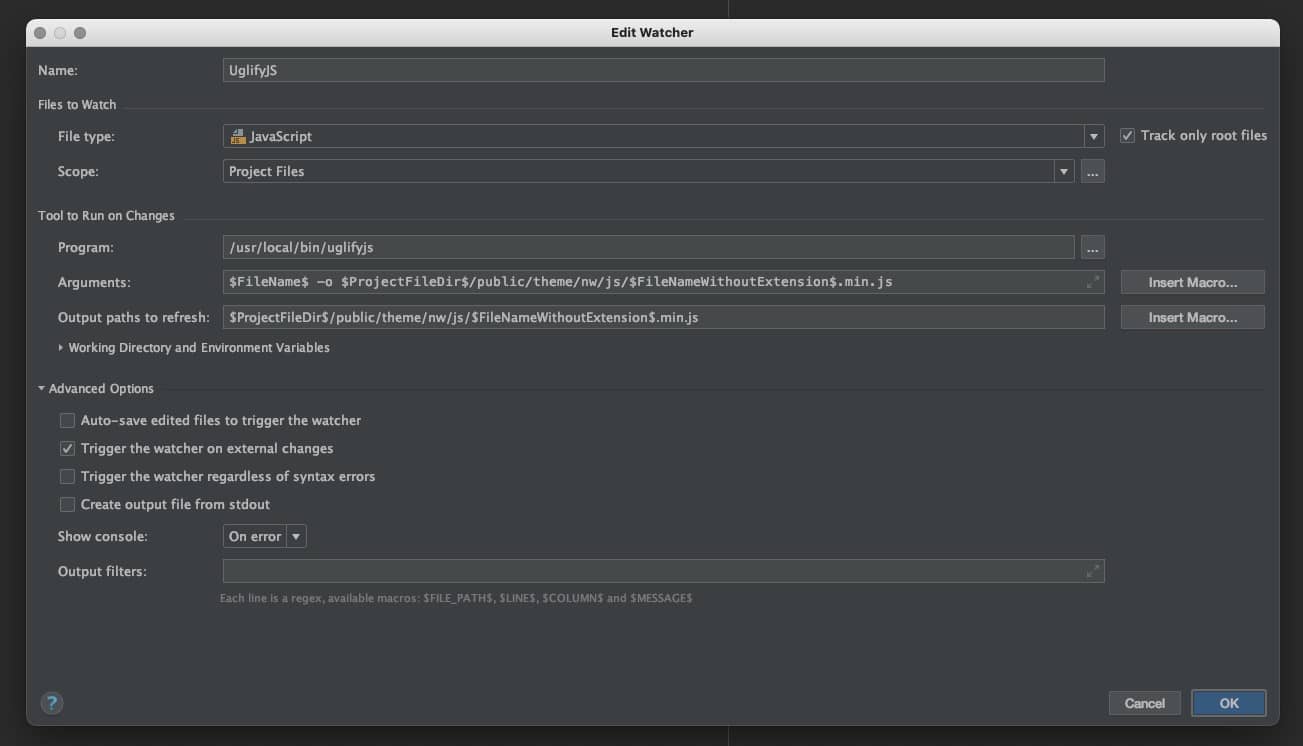The height and width of the screenshot is (746, 1303).
Task: Click the 'File type:' label
Action: (86, 136)
